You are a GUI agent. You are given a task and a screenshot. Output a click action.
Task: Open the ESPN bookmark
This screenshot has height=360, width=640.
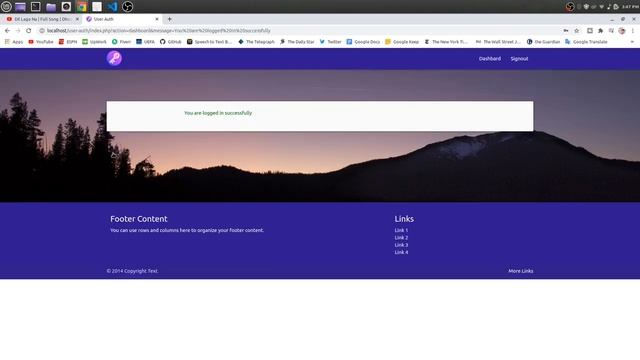(68, 42)
